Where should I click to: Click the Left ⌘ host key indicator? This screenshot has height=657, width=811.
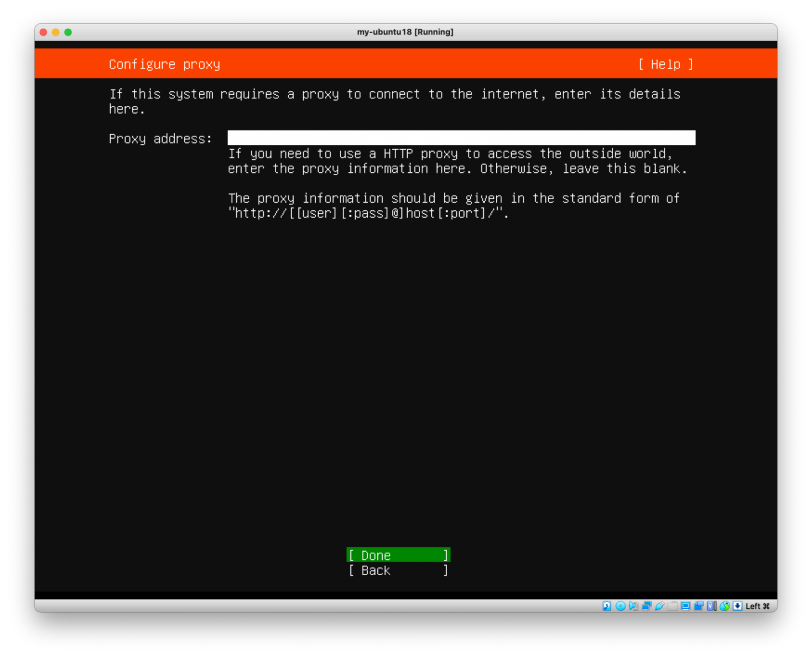coord(758,606)
